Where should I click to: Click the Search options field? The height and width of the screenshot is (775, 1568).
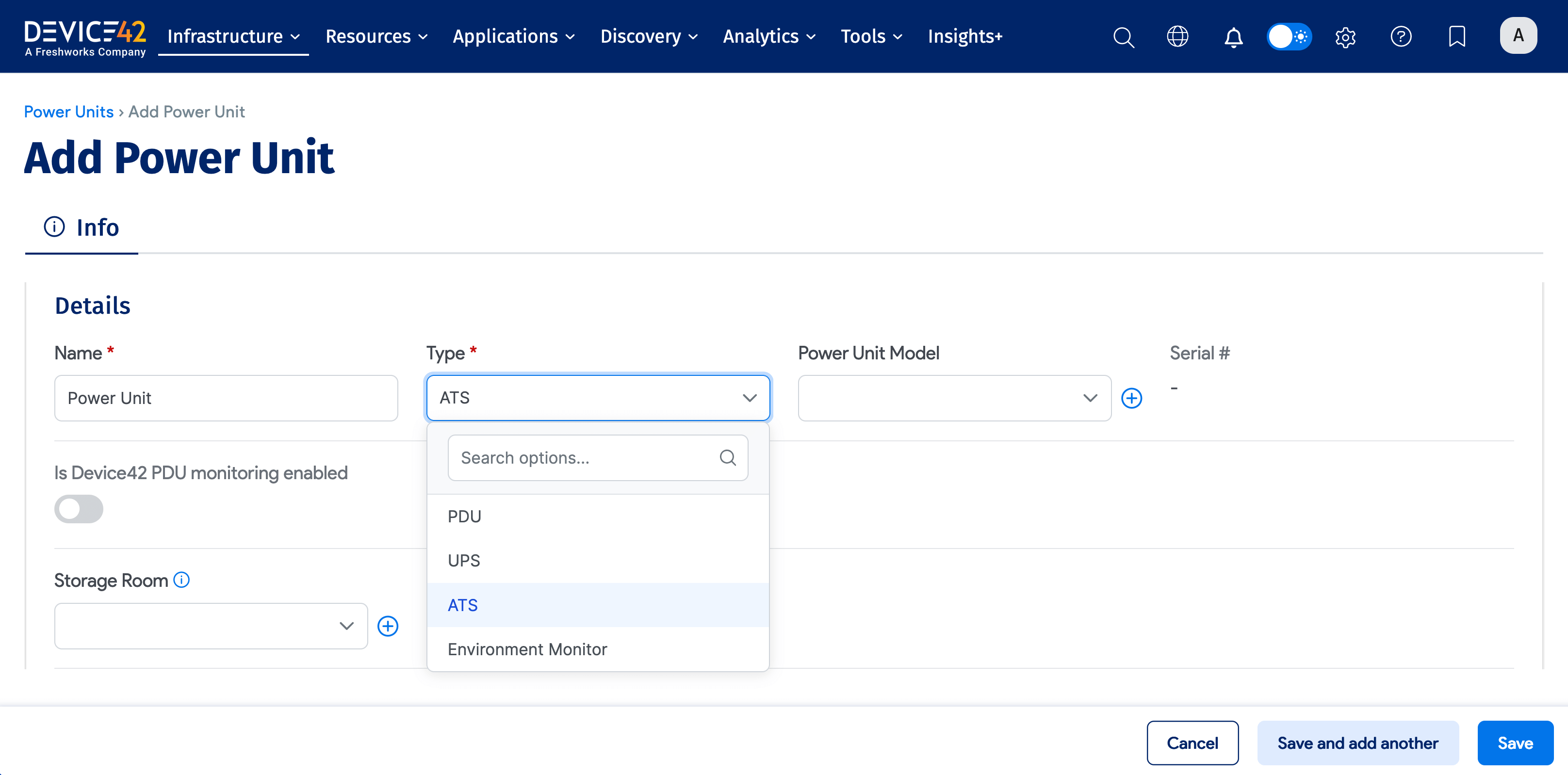coord(598,457)
